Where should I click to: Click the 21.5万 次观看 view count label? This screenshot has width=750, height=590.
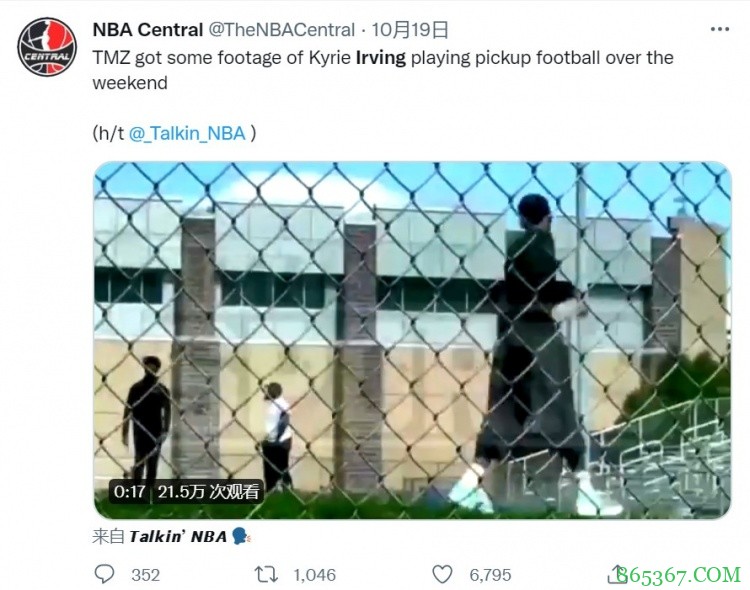pyautogui.click(x=208, y=491)
